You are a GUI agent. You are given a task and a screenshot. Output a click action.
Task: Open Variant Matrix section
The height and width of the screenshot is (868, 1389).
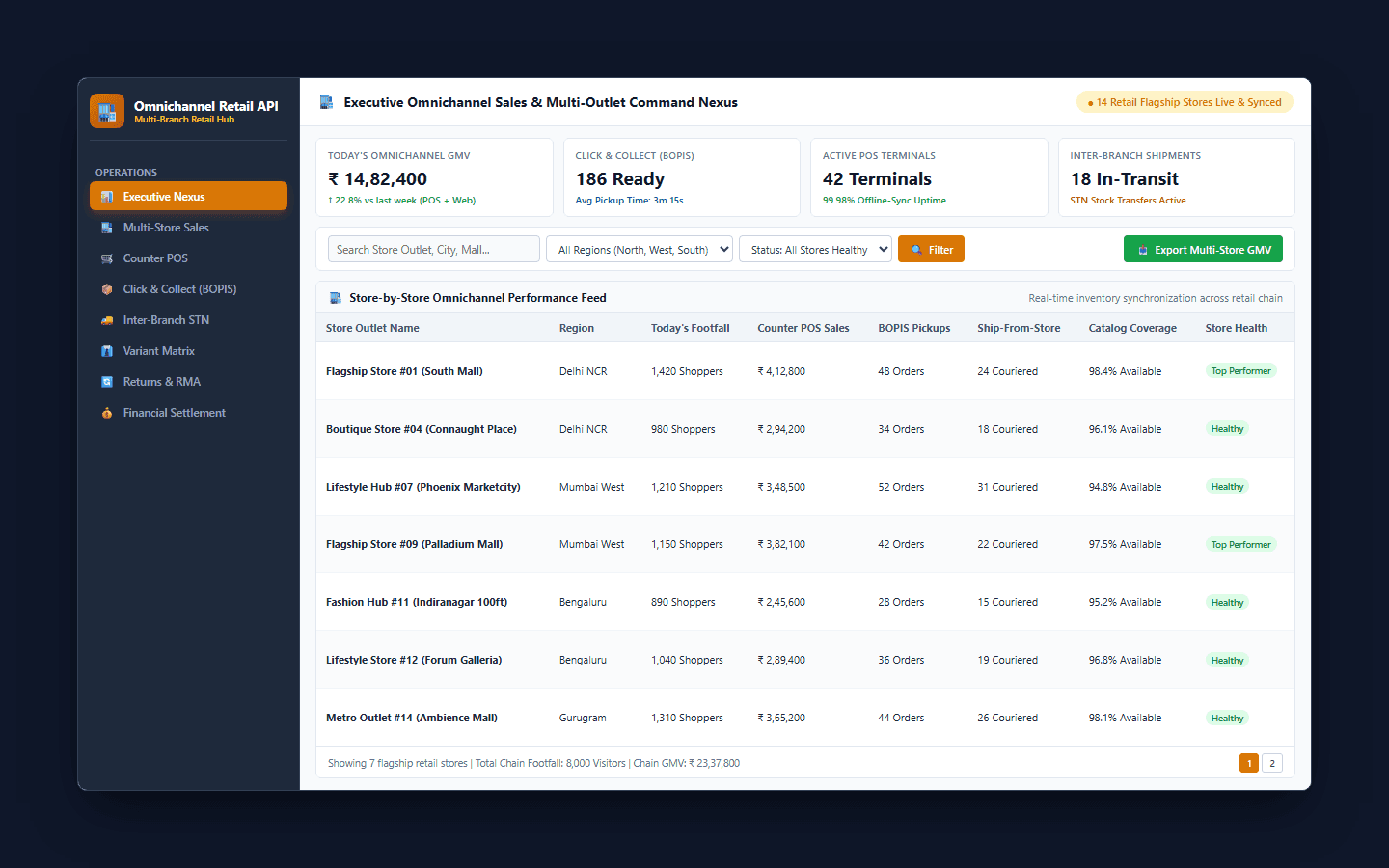(x=188, y=351)
